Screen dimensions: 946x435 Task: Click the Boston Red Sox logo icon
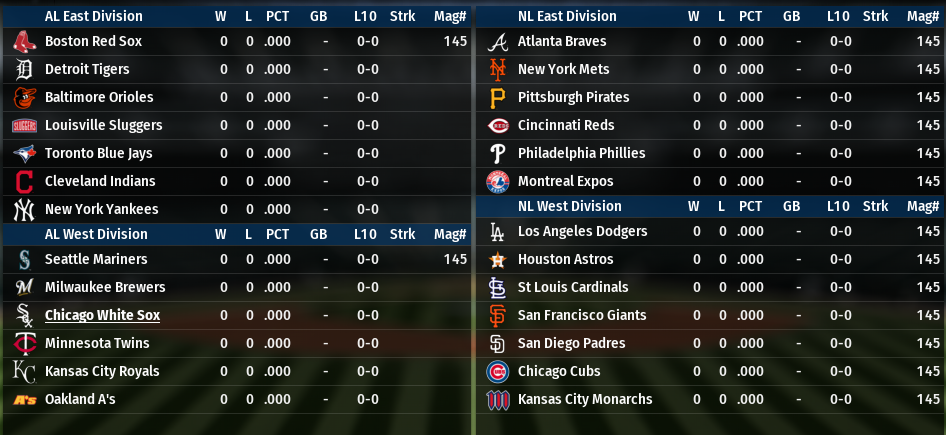[x=24, y=42]
